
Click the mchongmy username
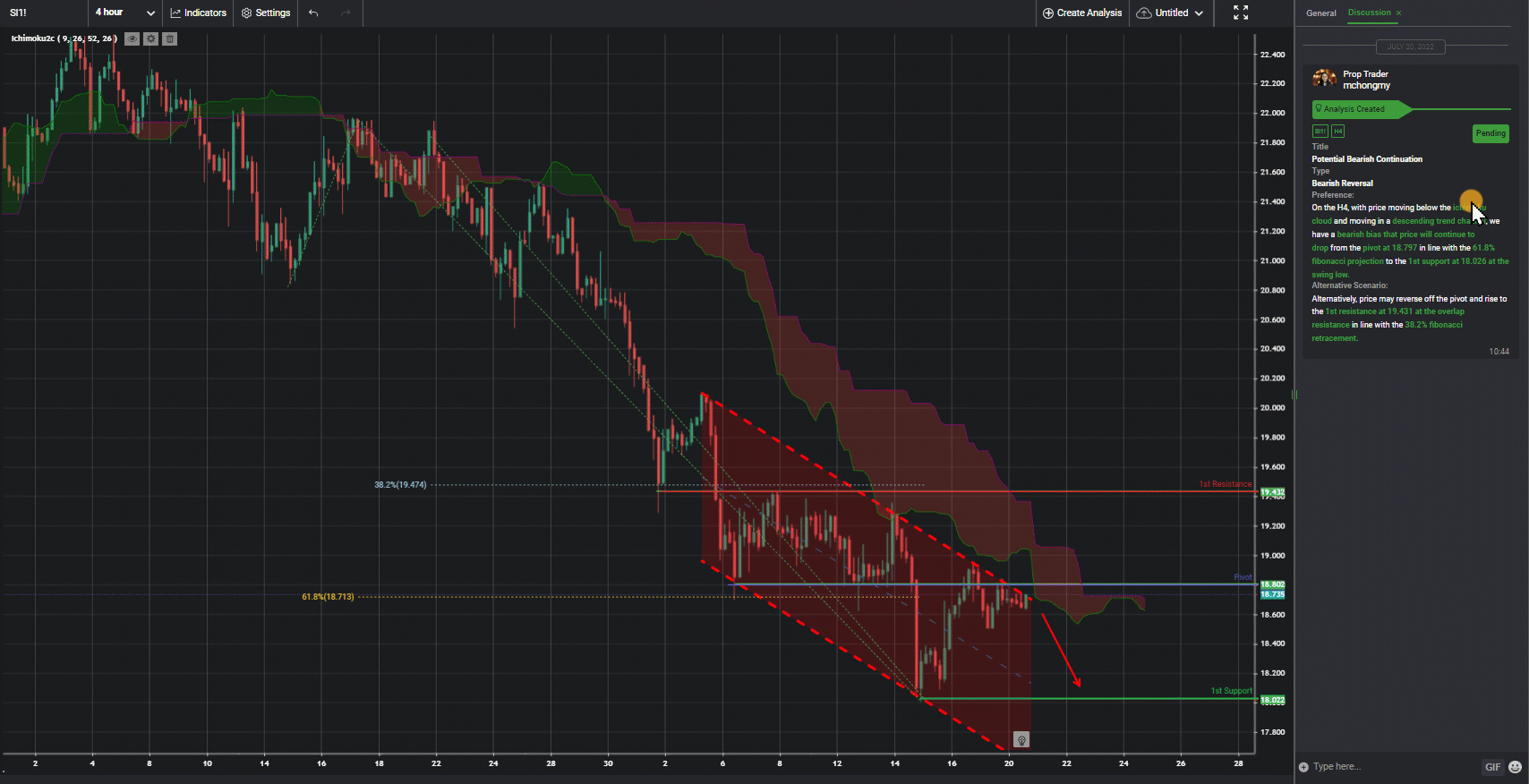[1366, 86]
